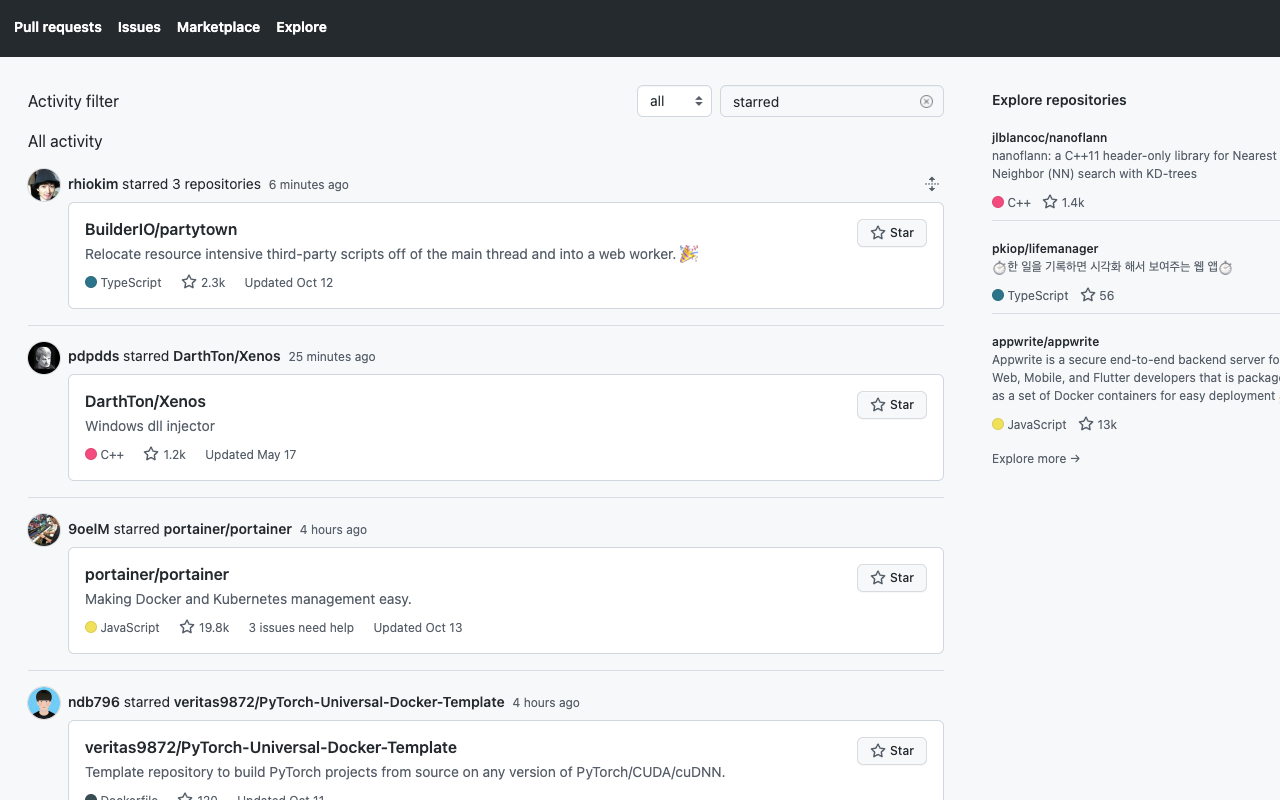Click the 13k star icon for appwrite

coord(1086,424)
